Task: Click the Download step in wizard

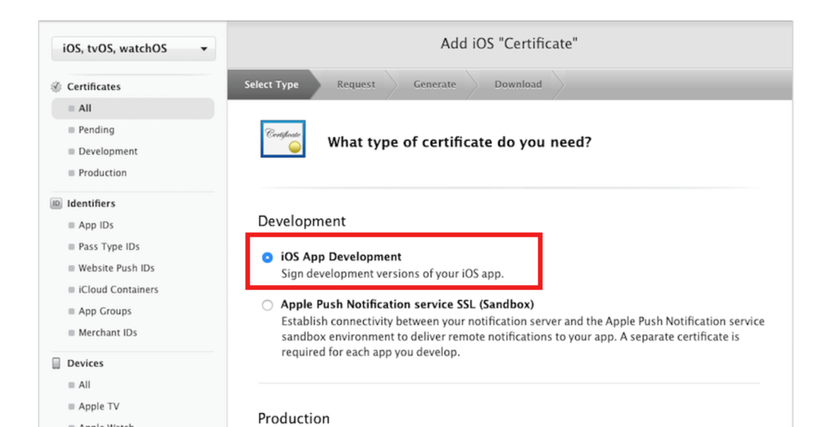Action: (518, 85)
